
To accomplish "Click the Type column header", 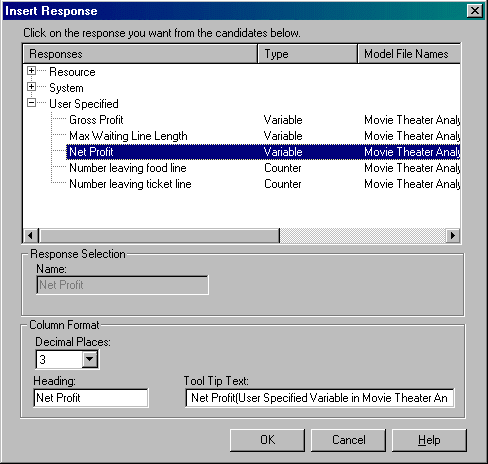I will [307, 54].
